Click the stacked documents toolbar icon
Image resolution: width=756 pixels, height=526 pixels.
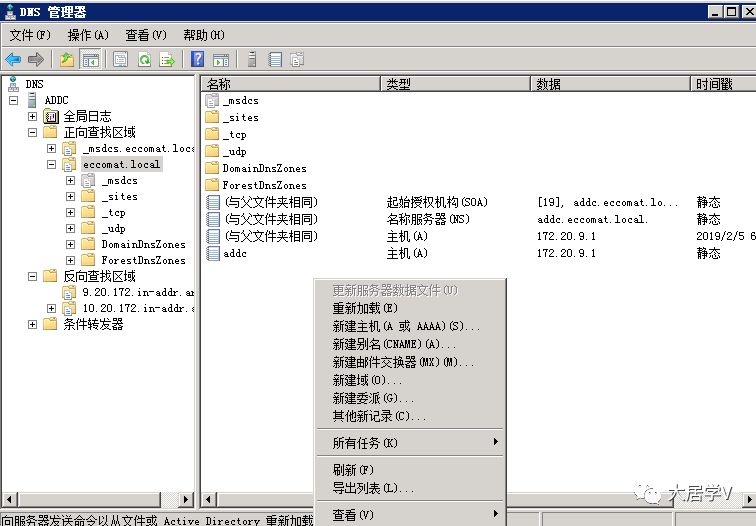(x=297, y=60)
